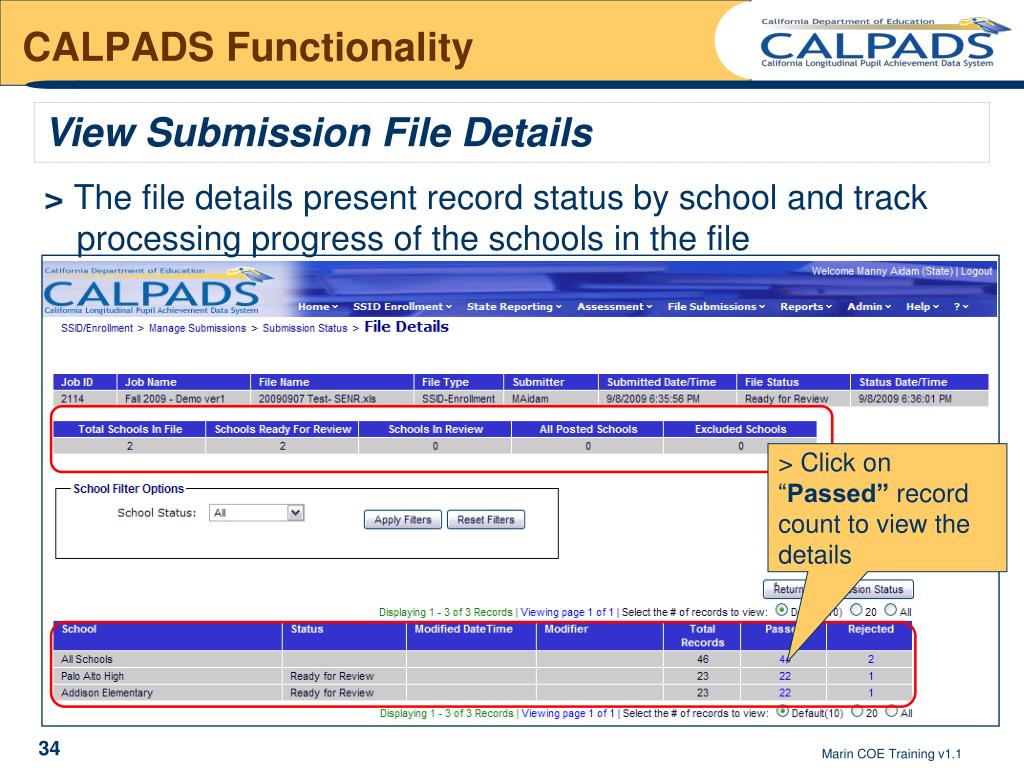Select bottom Default(10) radio button
The width and height of the screenshot is (1024, 768).
782,712
